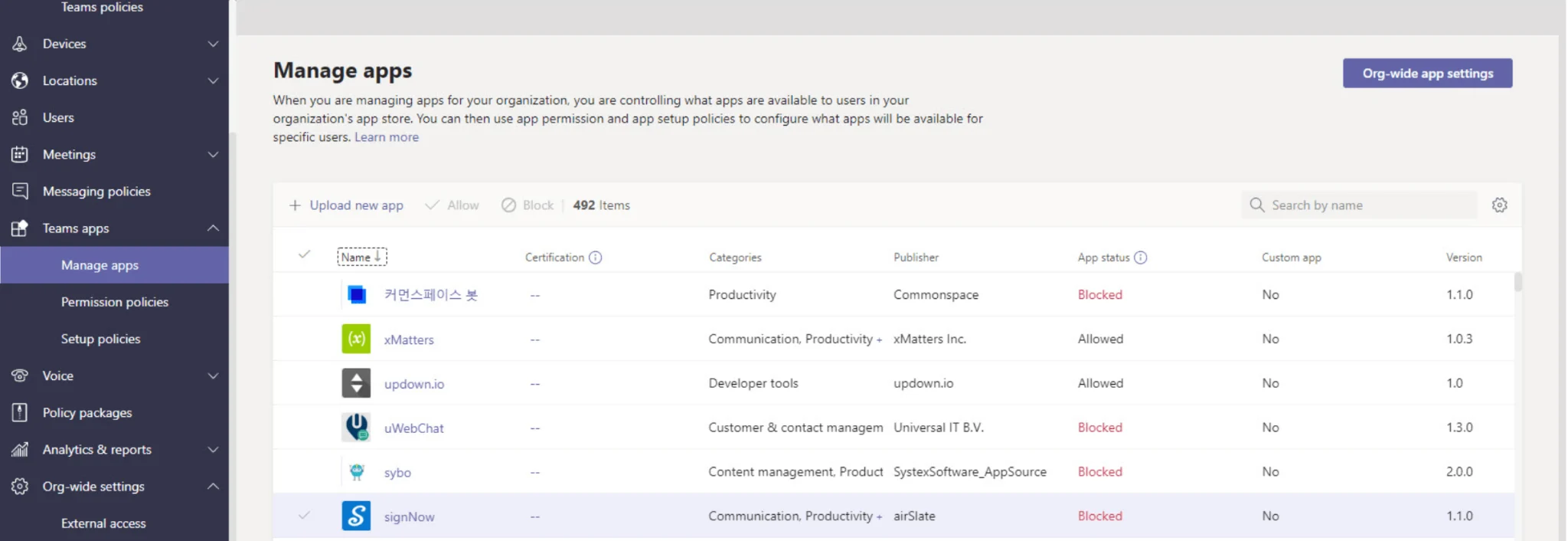Click the airSlate publisher cell
Screen dimensions: 1568x541
914,516
